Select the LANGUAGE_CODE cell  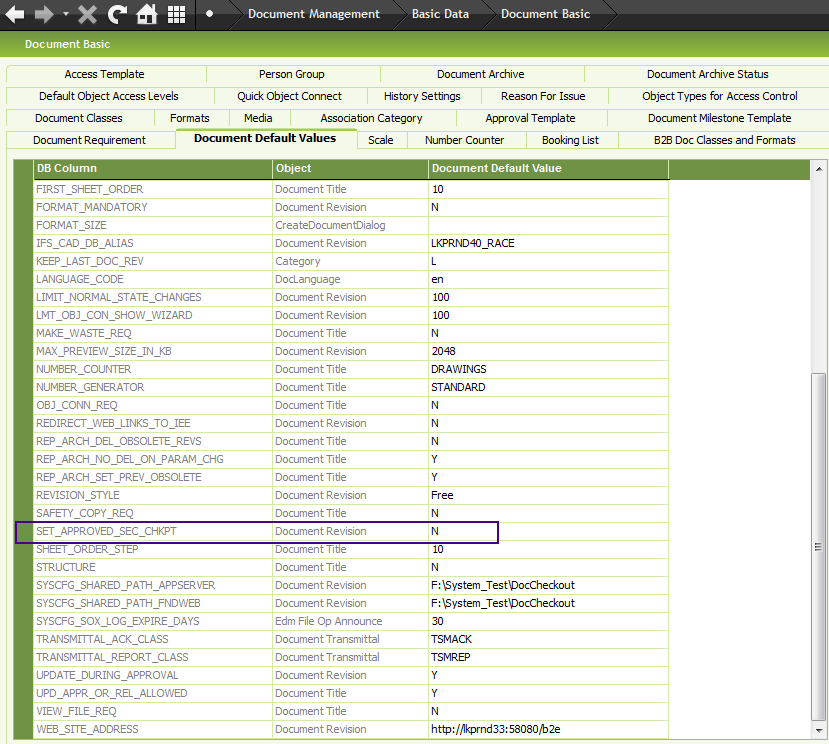(153, 279)
